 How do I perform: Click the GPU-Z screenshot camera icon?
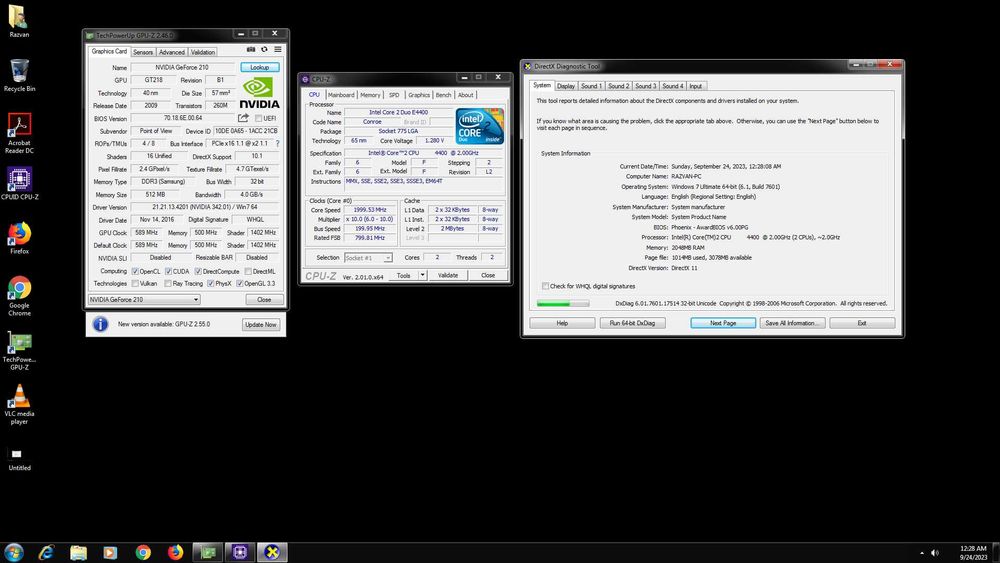251,49
